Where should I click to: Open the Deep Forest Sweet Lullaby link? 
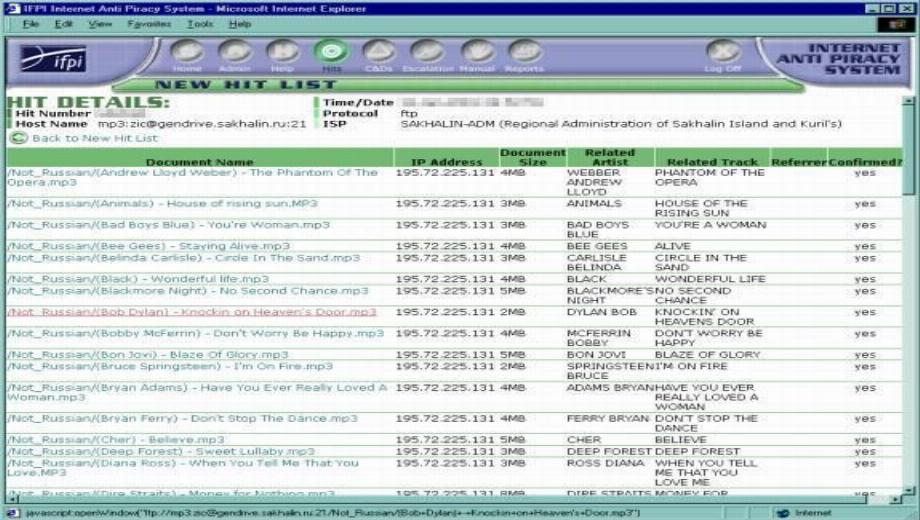coord(161,451)
